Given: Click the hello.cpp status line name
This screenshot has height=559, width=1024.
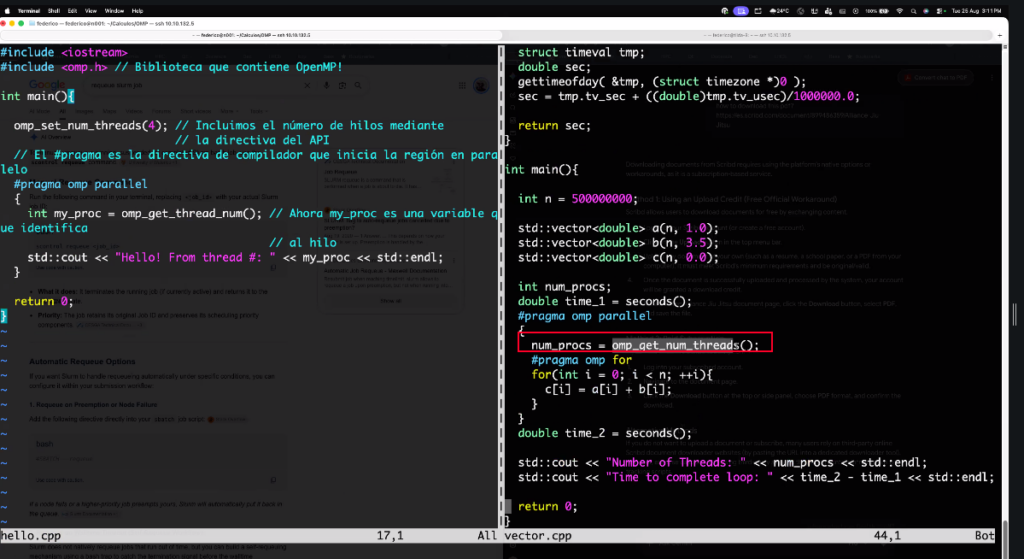Looking at the screenshot, I should 31,535.
